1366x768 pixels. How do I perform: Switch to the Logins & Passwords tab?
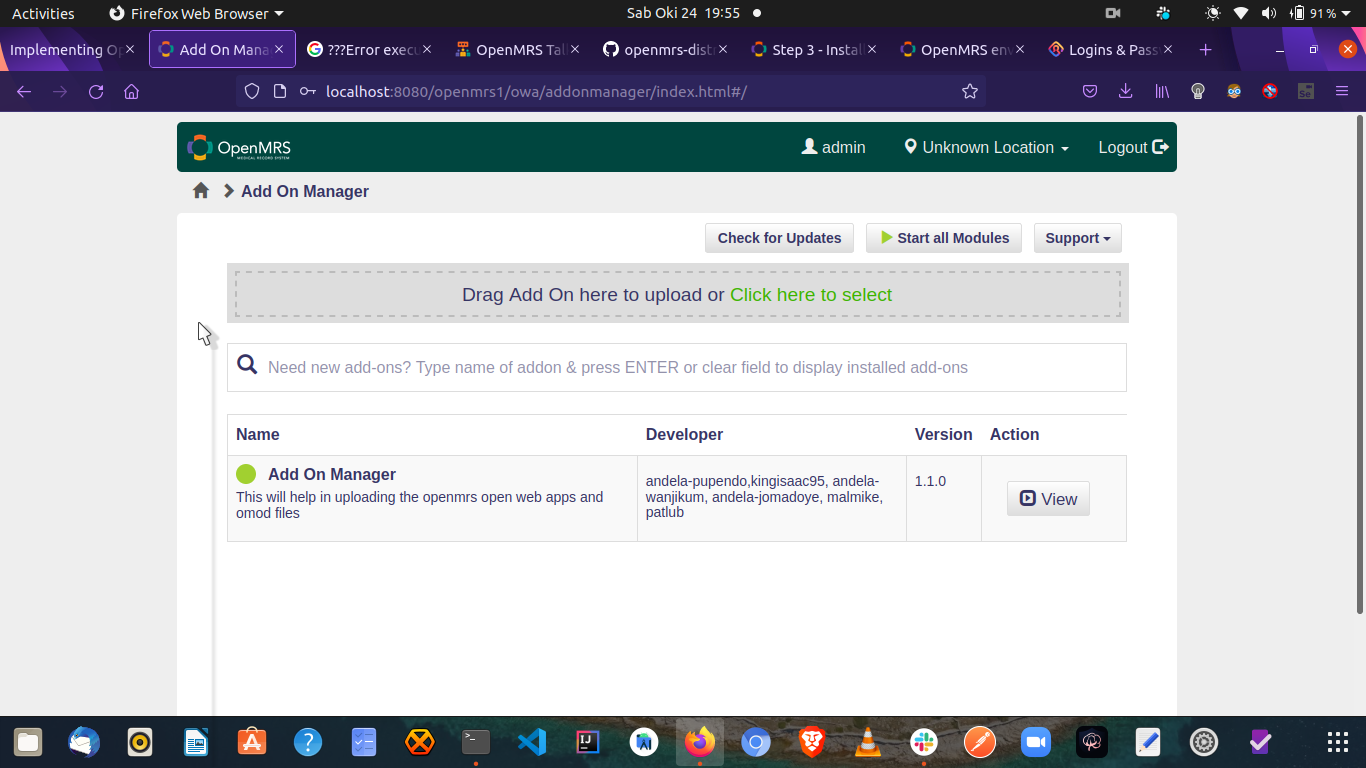[x=1111, y=49]
